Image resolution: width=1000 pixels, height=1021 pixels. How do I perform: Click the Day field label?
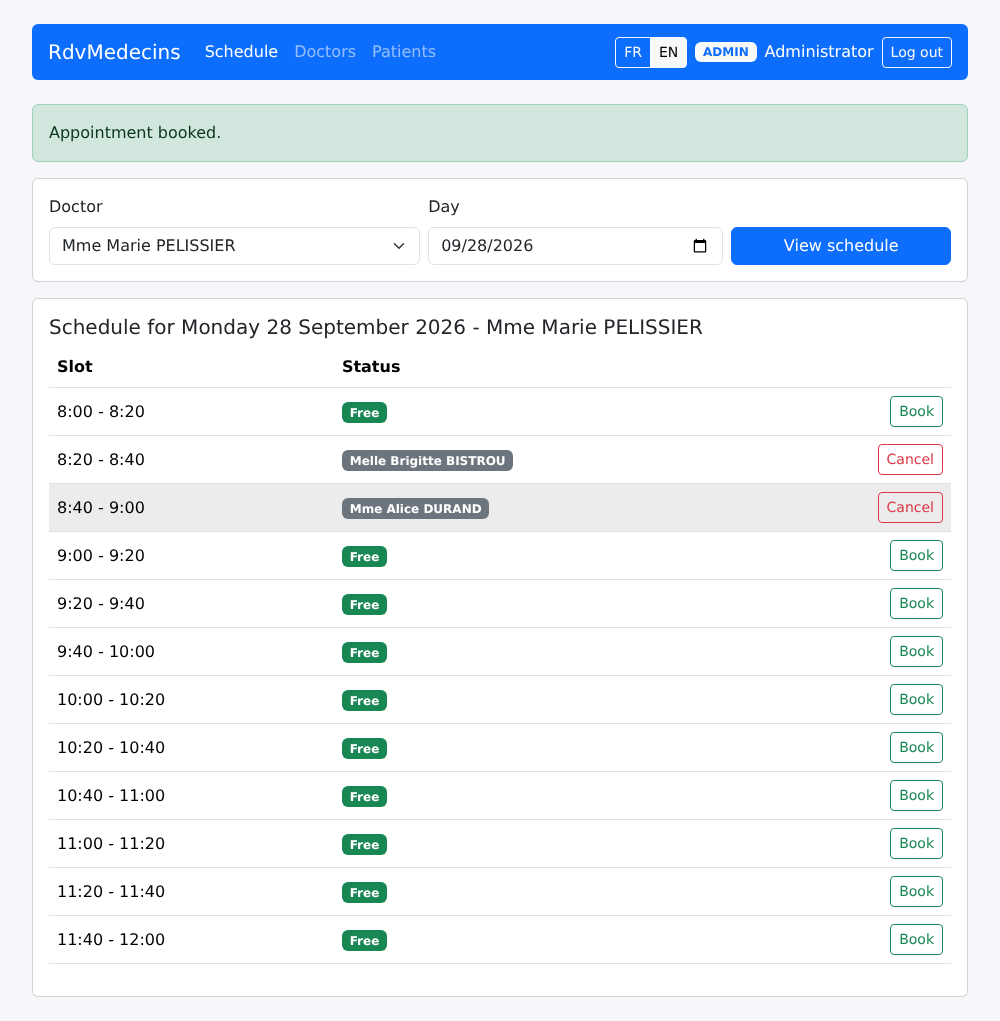coord(444,206)
